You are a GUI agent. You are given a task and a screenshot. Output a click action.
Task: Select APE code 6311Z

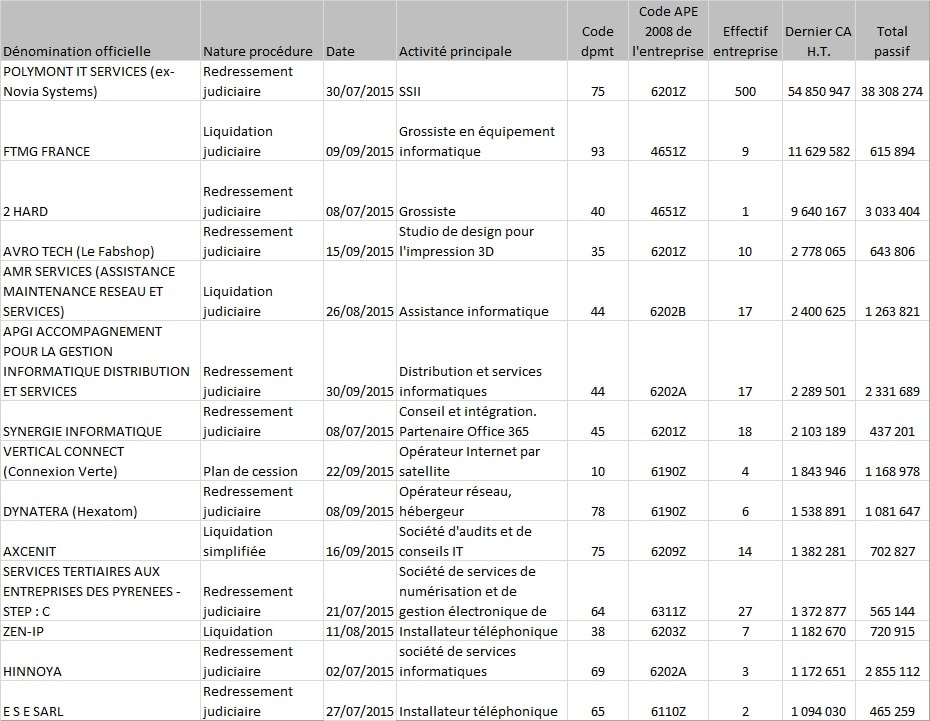(x=668, y=611)
